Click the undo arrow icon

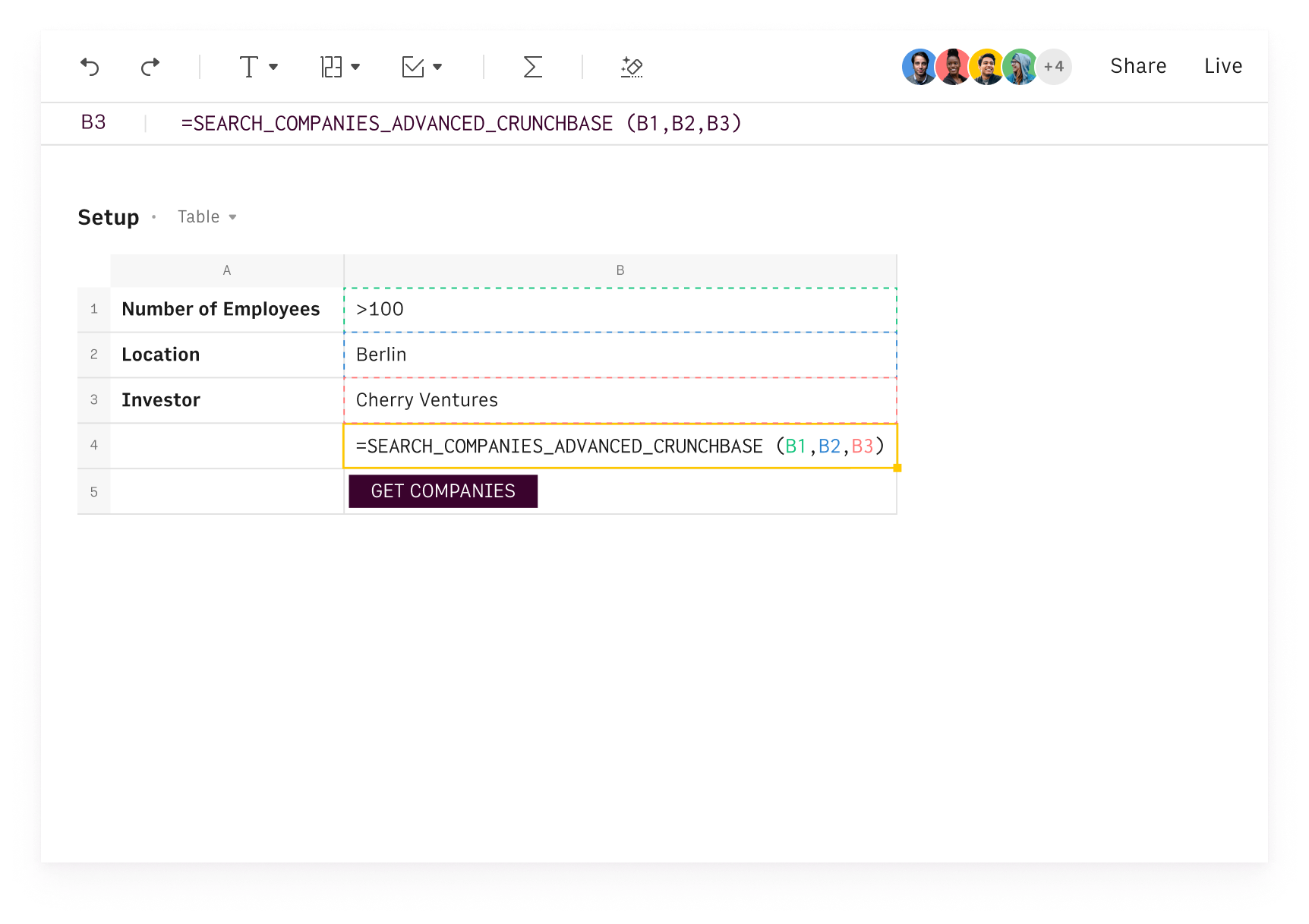coord(90,67)
